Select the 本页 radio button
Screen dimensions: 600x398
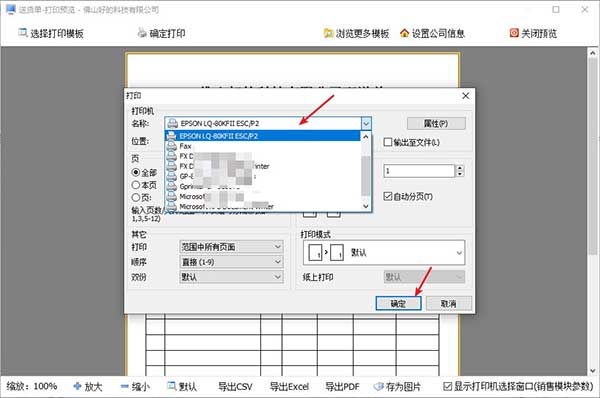coord(135,185)
